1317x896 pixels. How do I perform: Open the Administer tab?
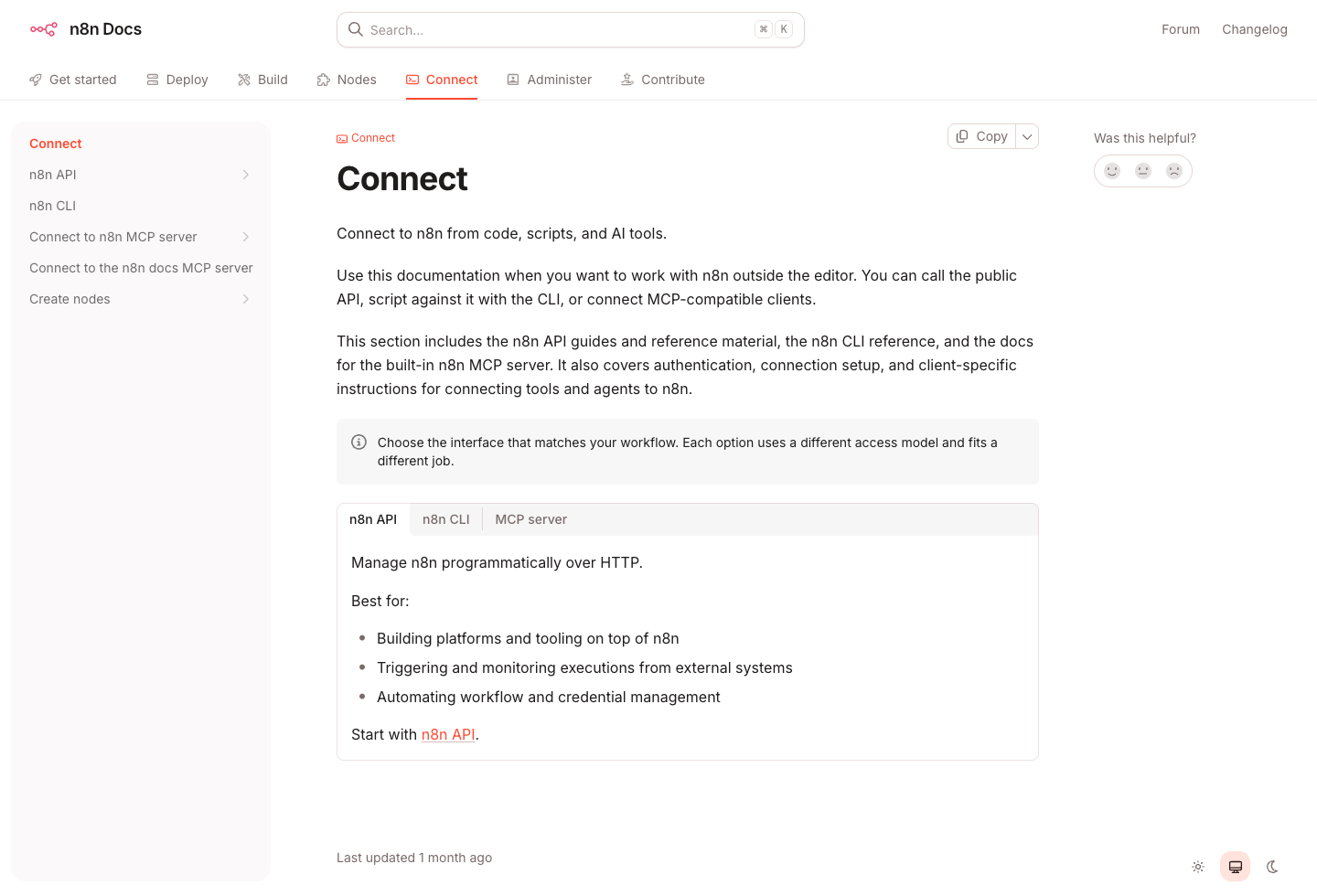click(550, 80)
